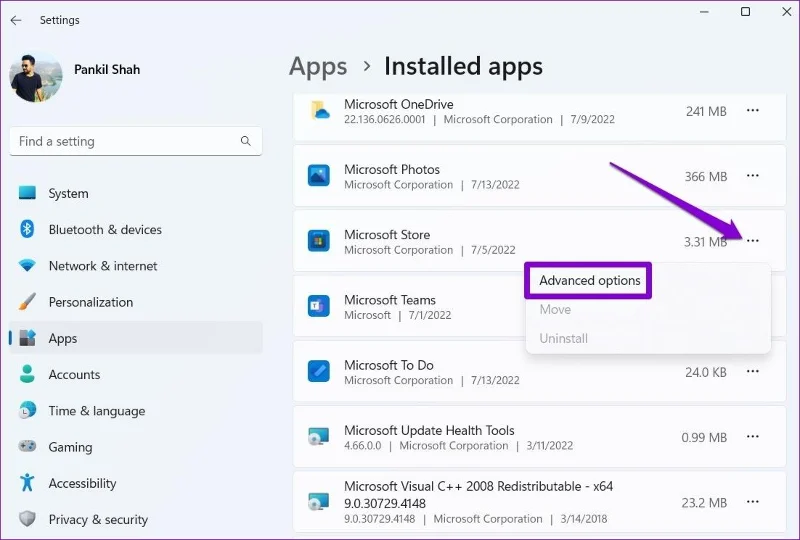Screen dimensions: 800x540
Task: Click the 241 MB size of OneDrive
Action: point(706,111)
